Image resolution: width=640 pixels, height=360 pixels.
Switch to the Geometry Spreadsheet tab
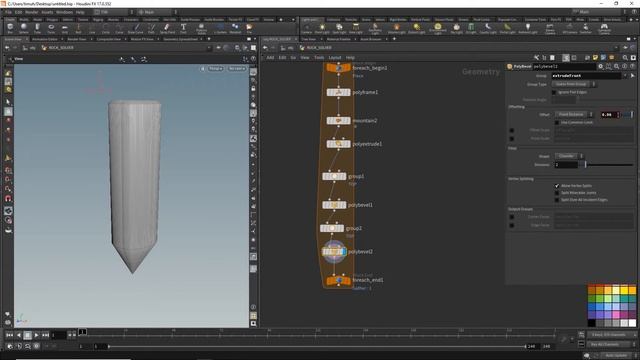[180, 39]
